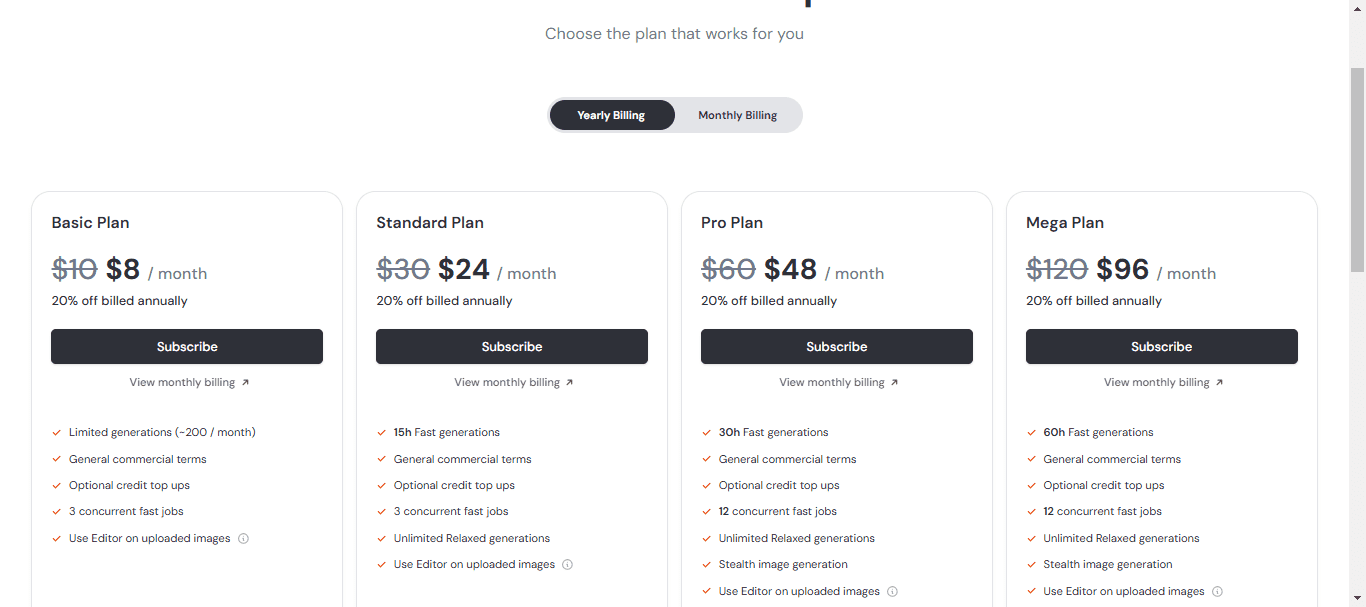Subscribe to the Pro Plan

click(837, 346)
